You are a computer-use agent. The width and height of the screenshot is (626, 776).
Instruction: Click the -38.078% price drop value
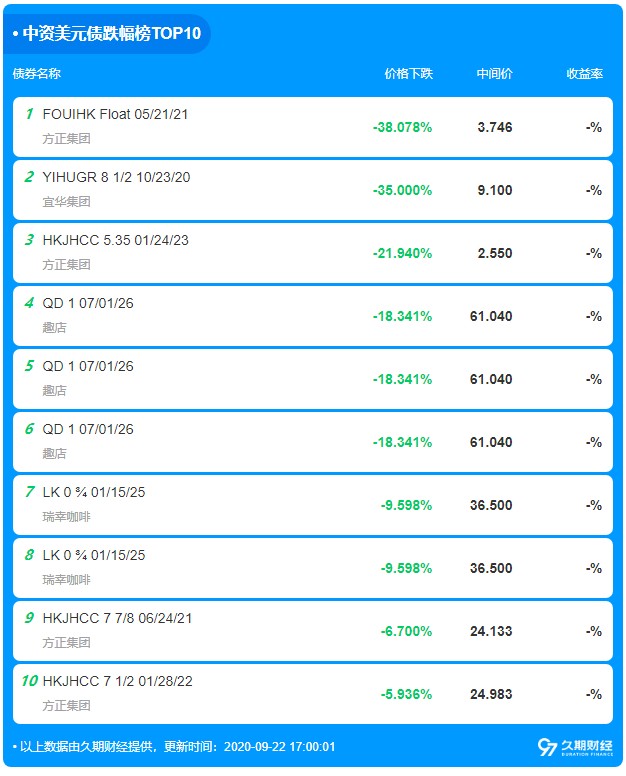click(402, 127)
